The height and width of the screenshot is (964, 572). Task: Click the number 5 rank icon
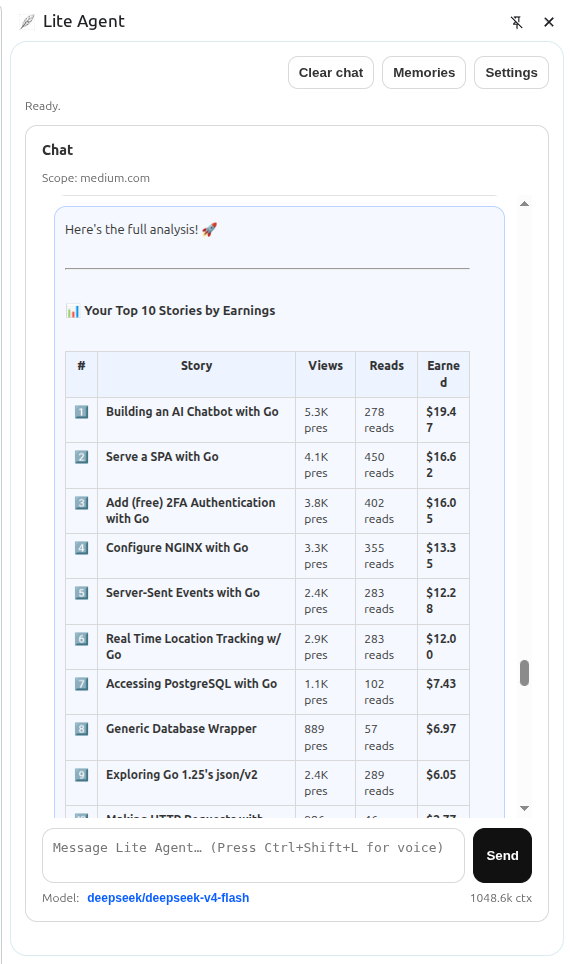coord(81,593)
